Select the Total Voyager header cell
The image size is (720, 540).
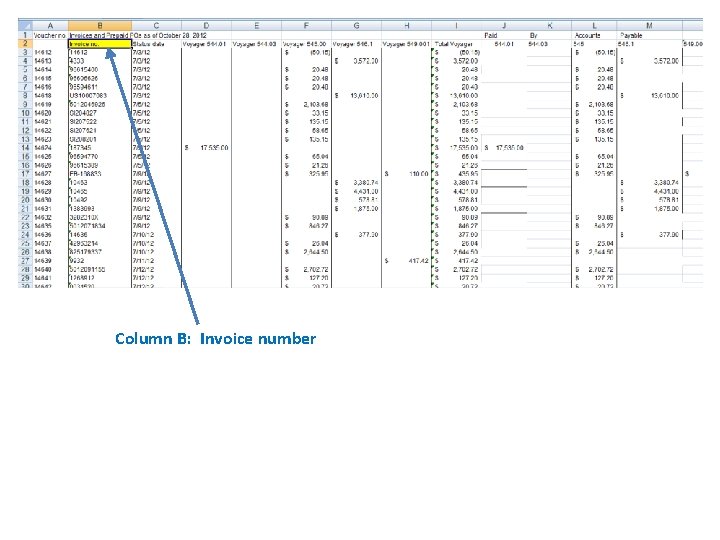pos(454,44)
